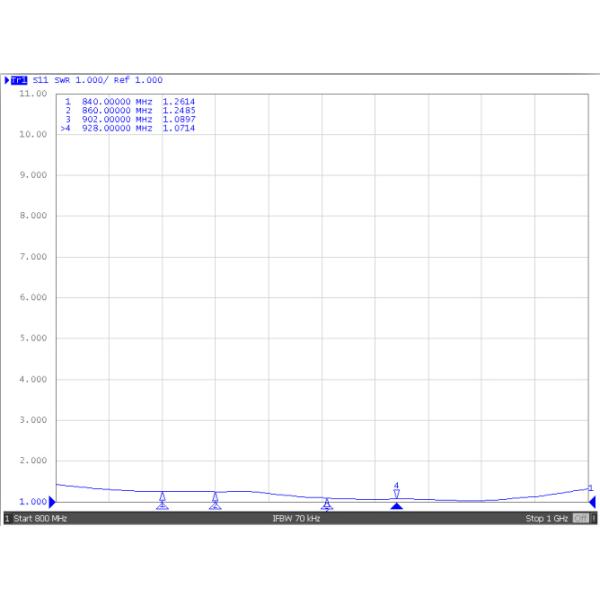Click the solid blue marker 4 stimulus pointer

click(397, 506)
